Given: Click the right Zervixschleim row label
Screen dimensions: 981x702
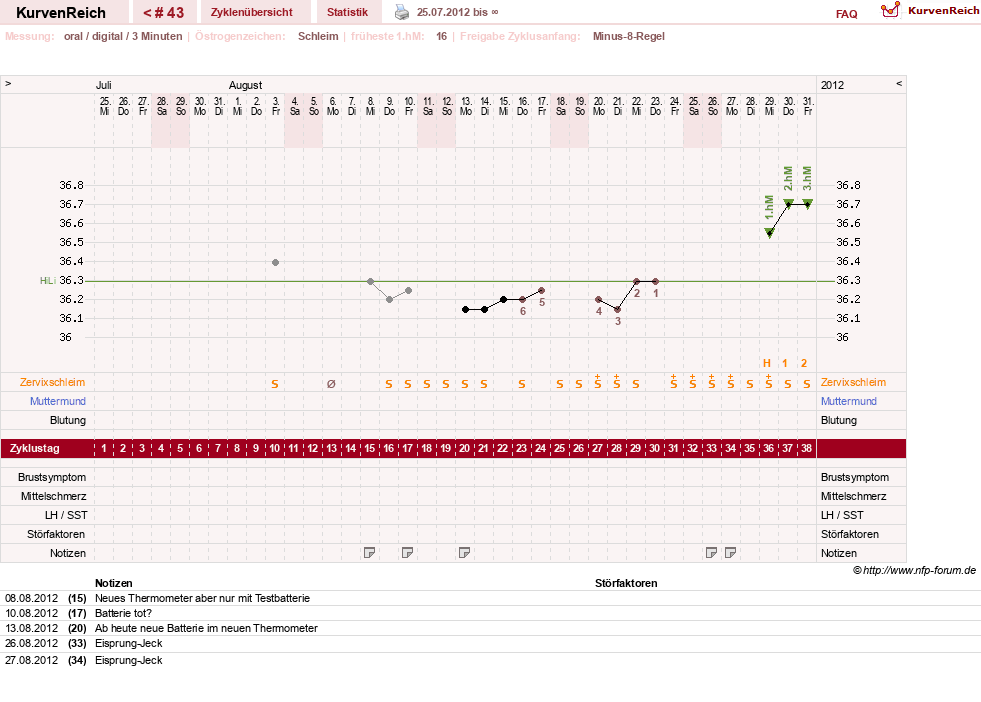Looking at the screenshot, I should (x=853, y=382).
